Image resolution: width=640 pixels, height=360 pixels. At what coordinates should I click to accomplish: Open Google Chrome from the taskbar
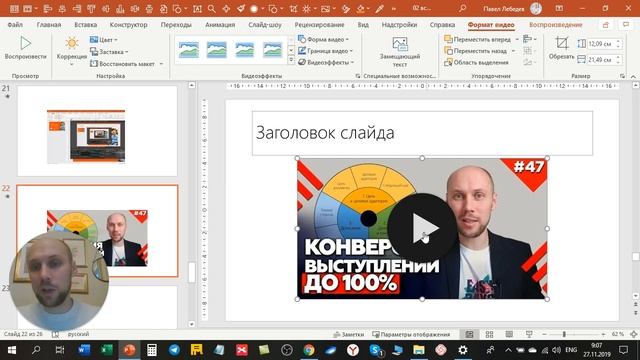click(309, 350)
